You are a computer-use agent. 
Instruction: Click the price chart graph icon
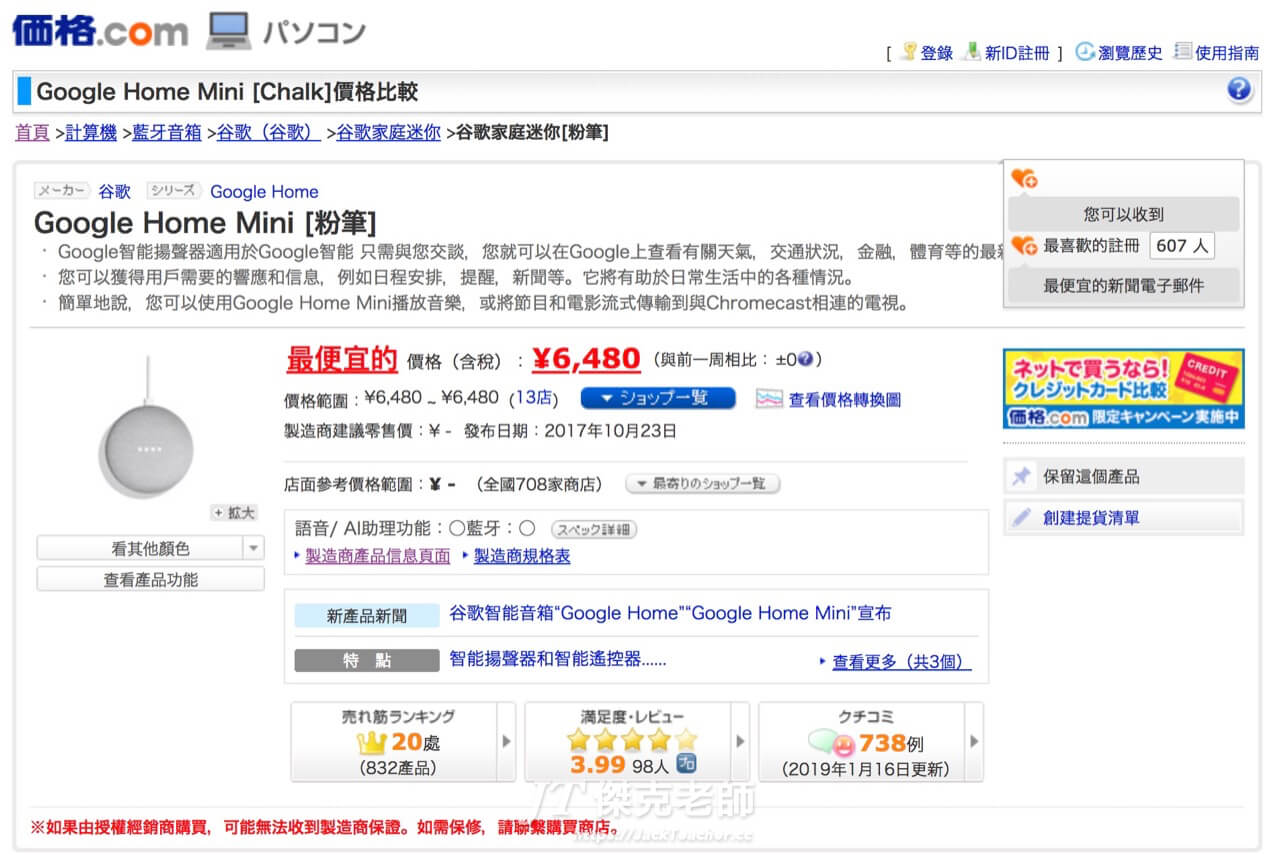(769, 399)
